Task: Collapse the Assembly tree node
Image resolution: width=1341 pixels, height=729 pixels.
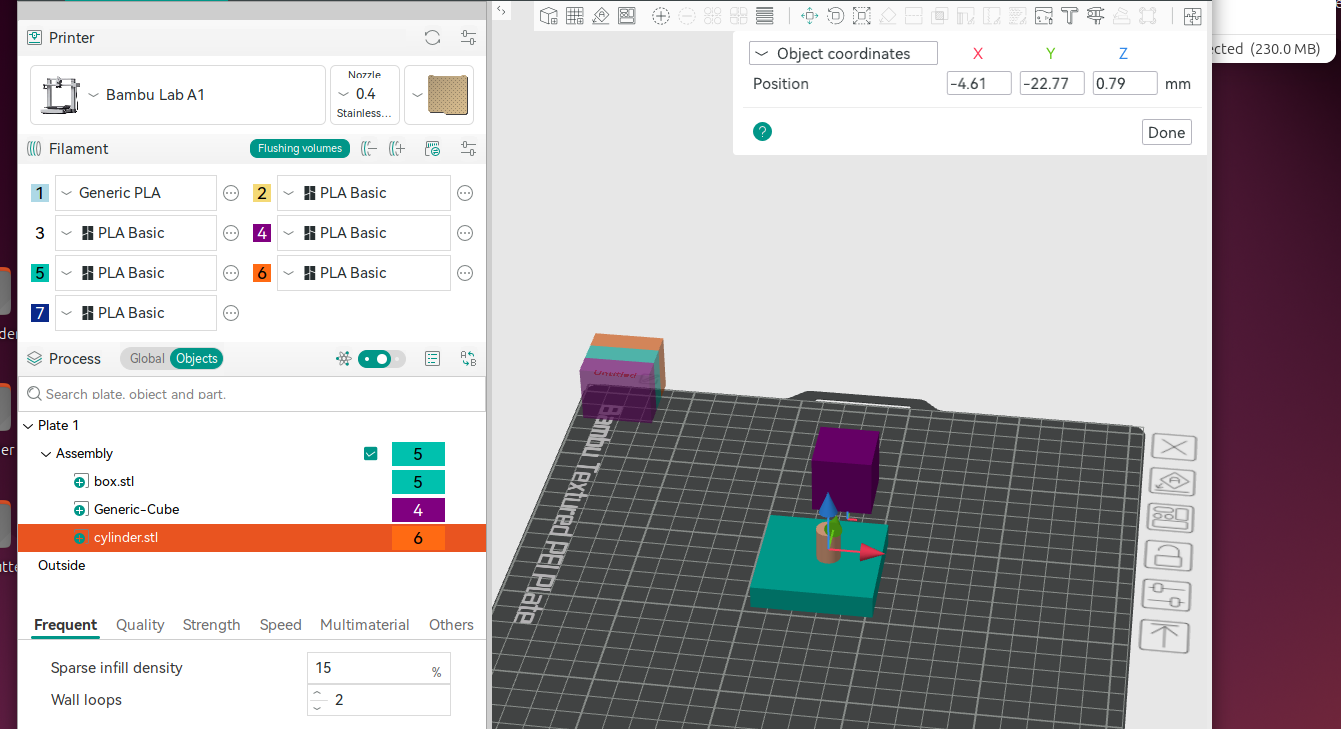Action: pyautogui.click(x=46, y=454)
